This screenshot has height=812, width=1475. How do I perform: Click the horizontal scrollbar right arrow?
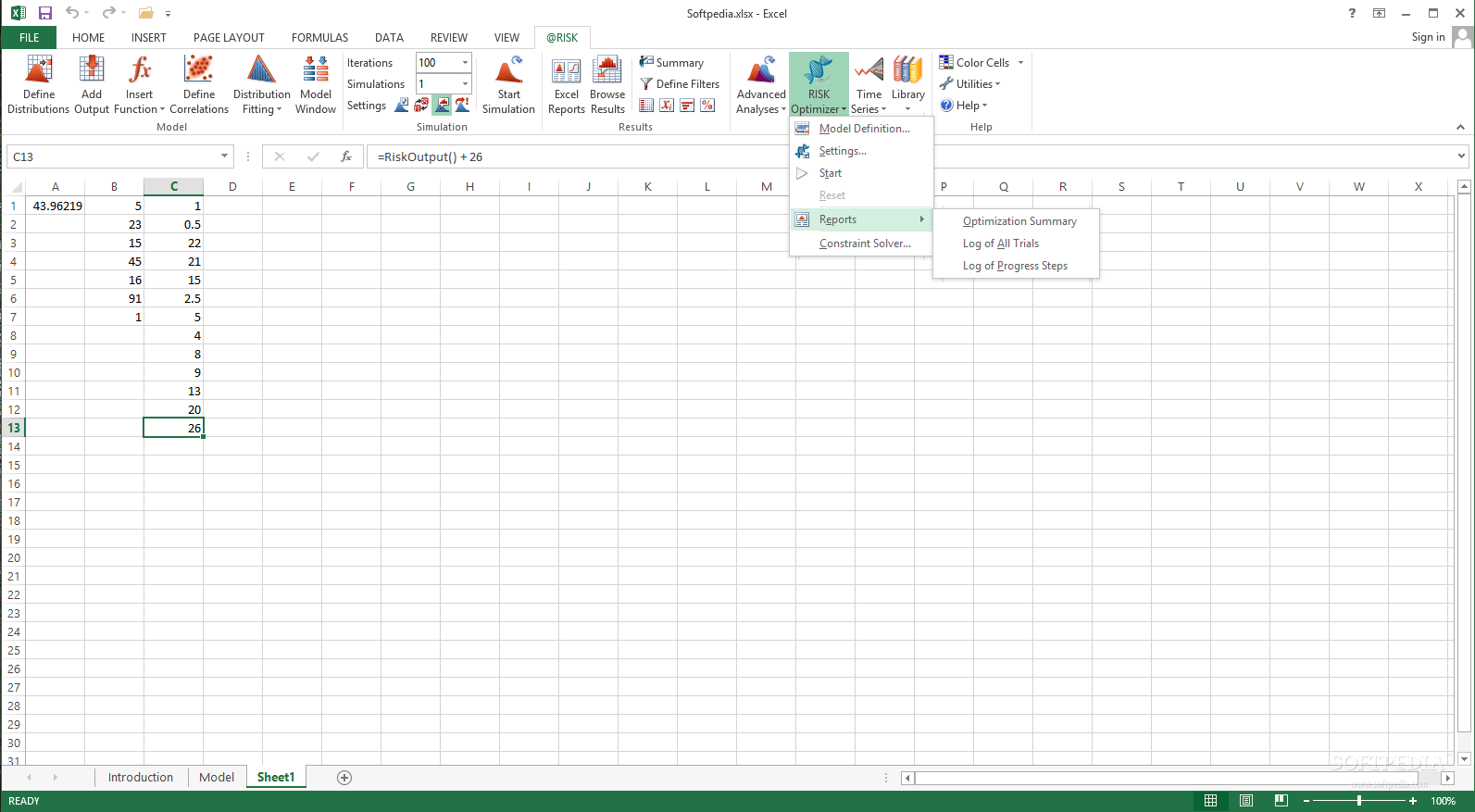[x=1447, y=778]
